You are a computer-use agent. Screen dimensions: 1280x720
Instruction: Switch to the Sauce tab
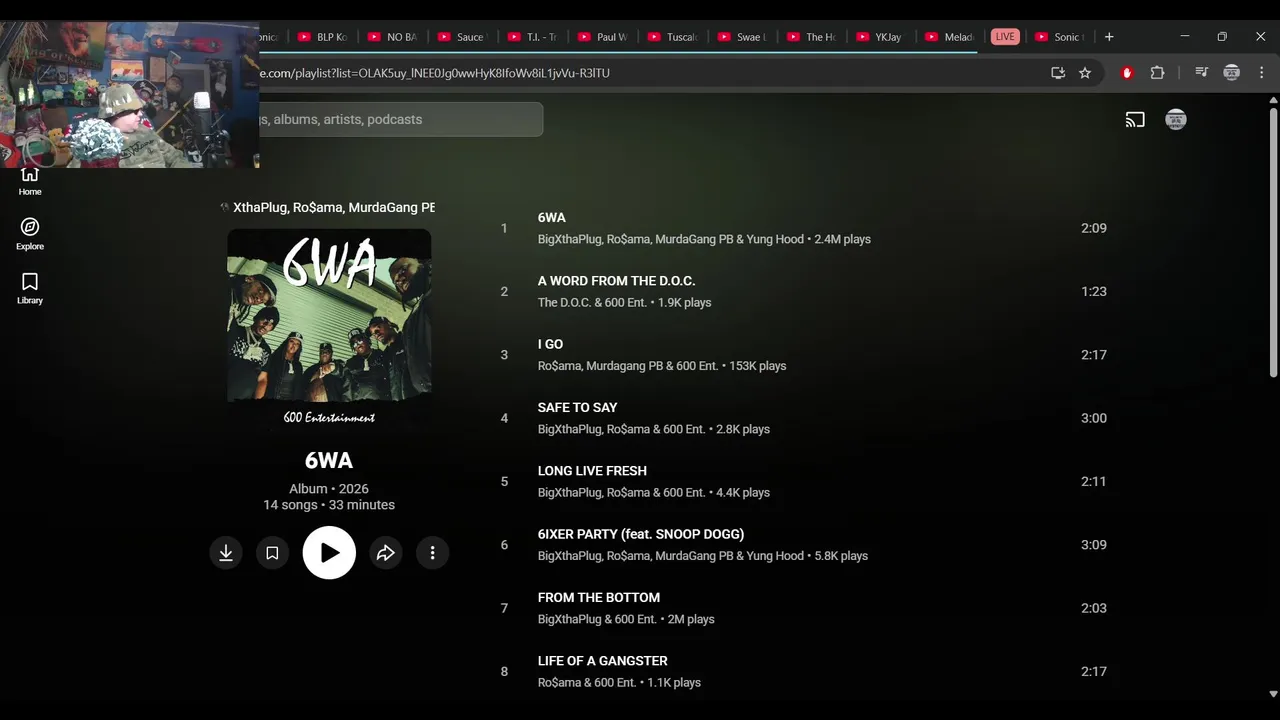(x=462, y=37)
